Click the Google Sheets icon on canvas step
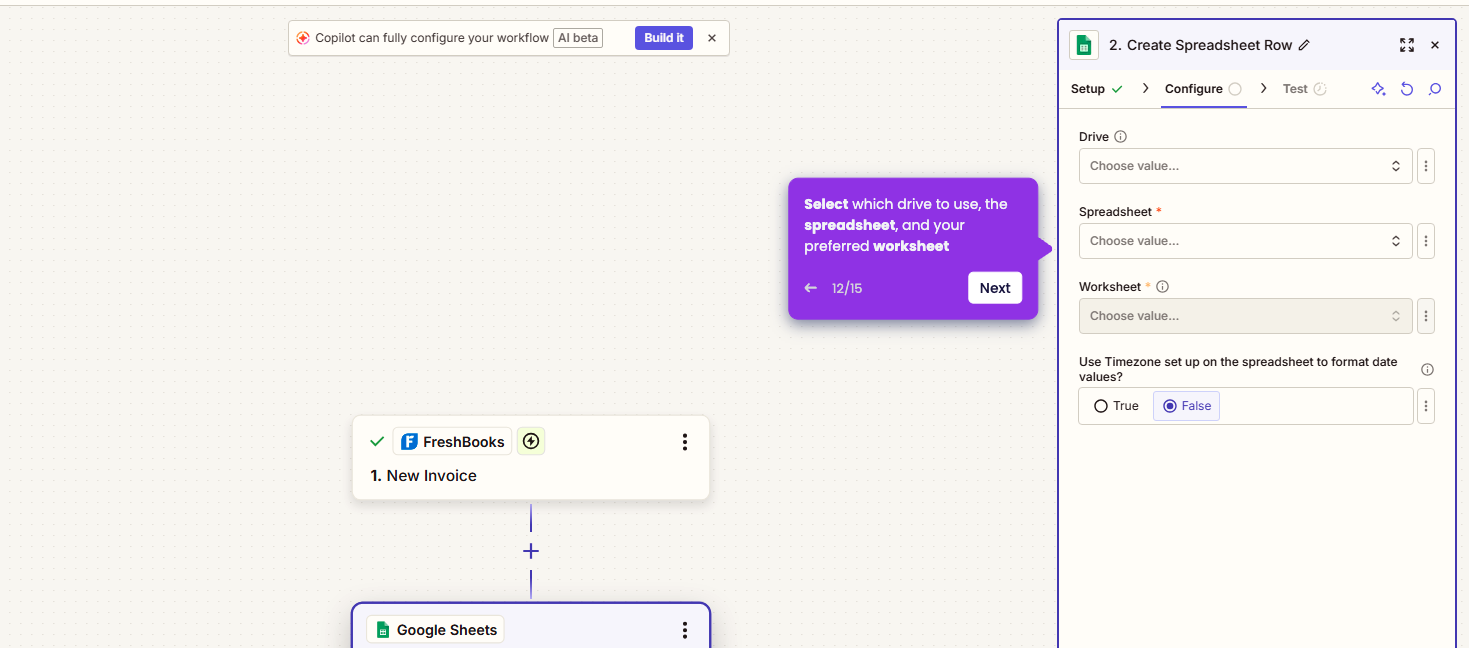1469x648 pixels. point(383,630)
